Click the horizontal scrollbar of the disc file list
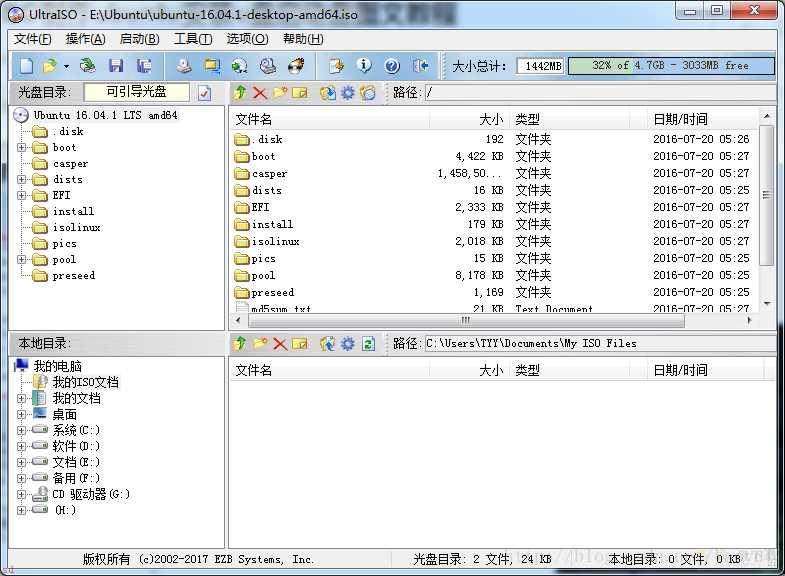This screenshot has width=785, height=576. coord(493,320)
